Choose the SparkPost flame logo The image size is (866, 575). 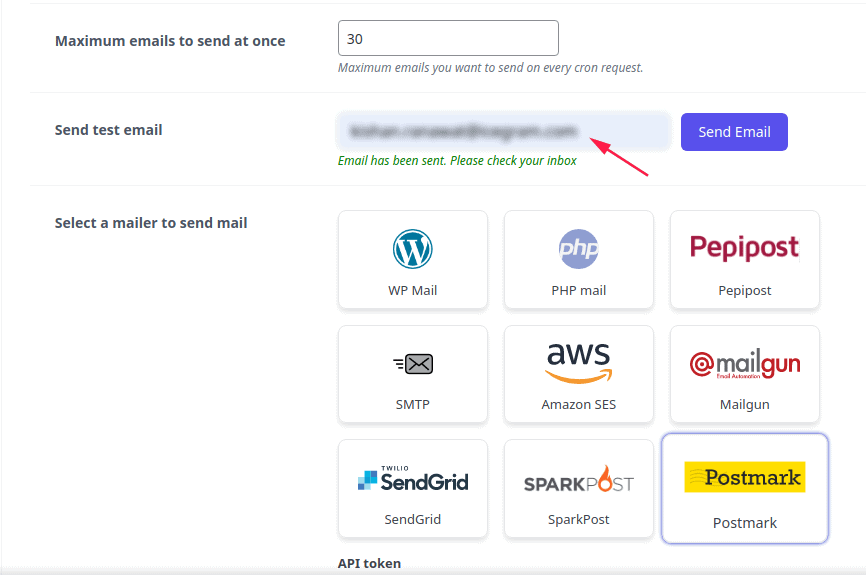pyautogui.click(x=578, y=479)
